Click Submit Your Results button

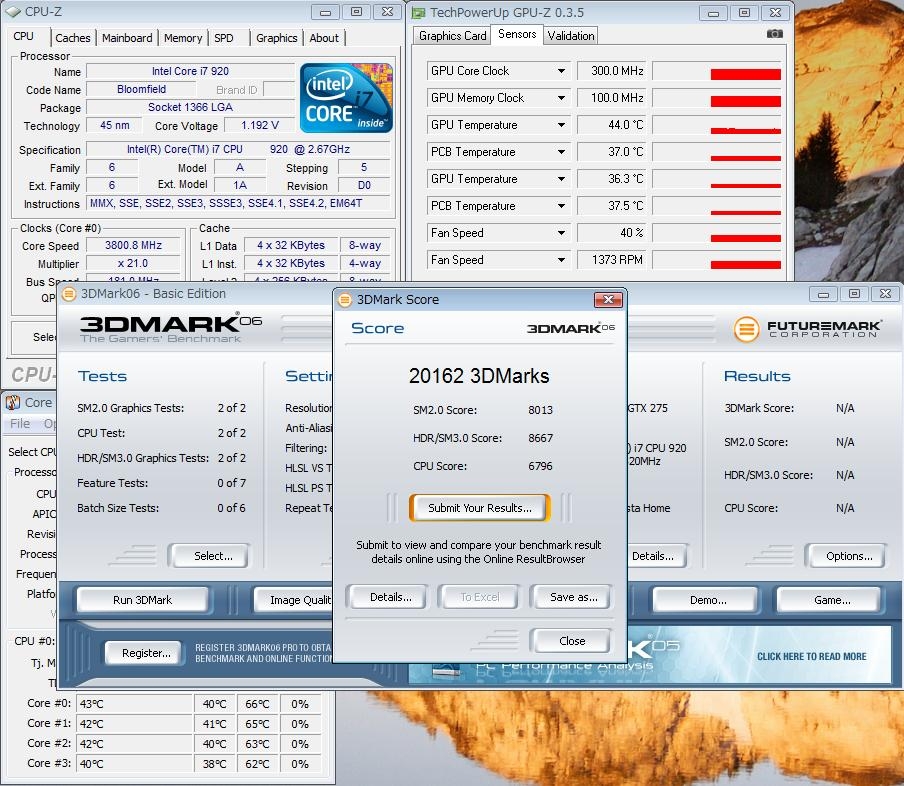[480, 508]
